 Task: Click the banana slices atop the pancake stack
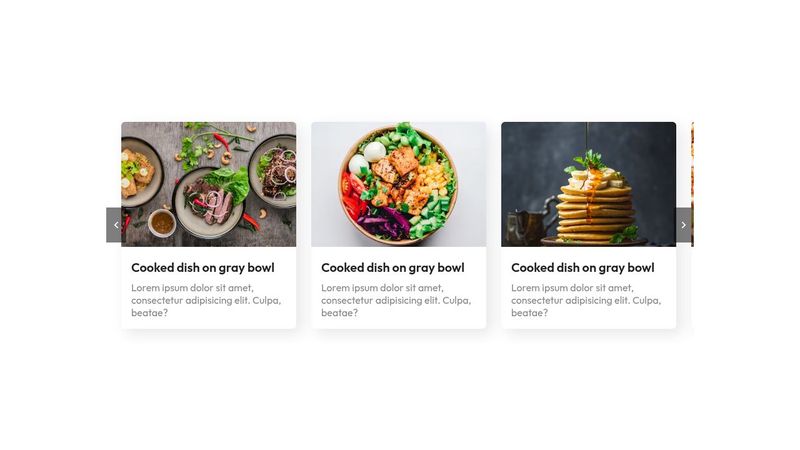point(597,179)
